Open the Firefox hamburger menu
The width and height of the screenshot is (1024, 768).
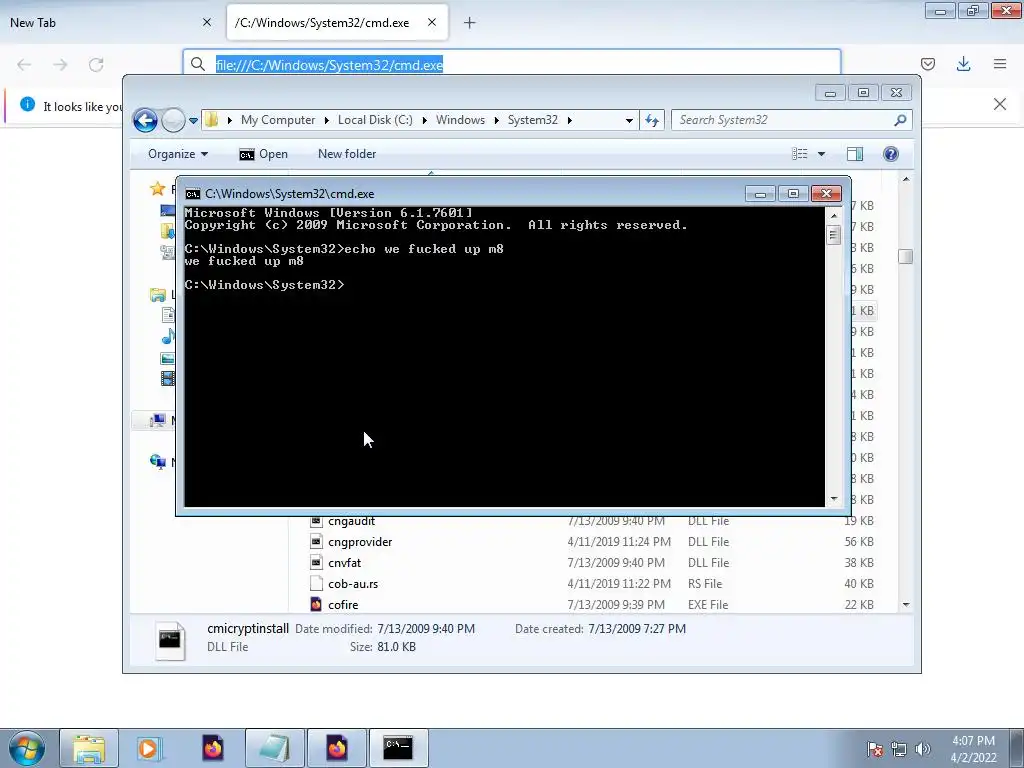coord(1000,63)
